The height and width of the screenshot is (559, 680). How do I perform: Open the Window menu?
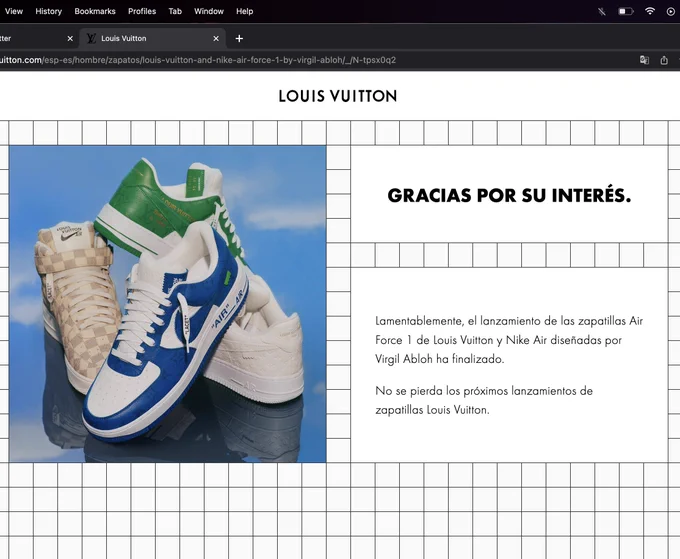(x=209, y=11)
